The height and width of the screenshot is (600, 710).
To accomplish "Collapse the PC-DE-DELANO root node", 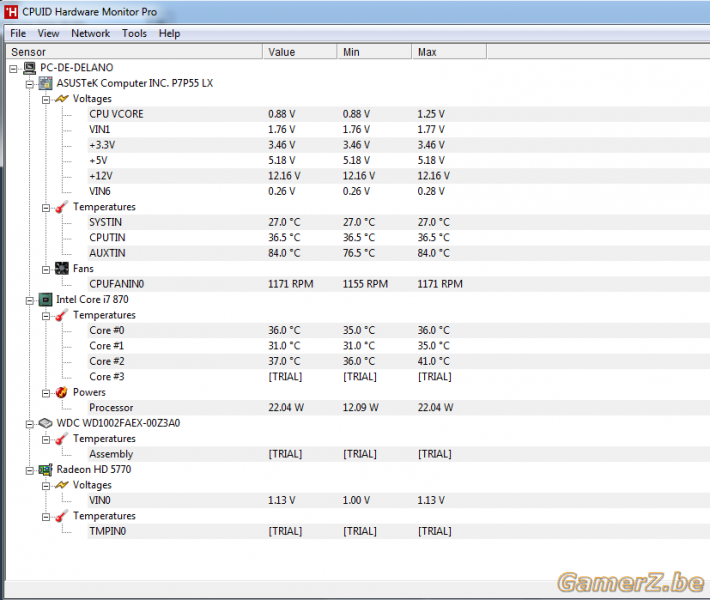I will pyautogui.click(x=13, y=69).
